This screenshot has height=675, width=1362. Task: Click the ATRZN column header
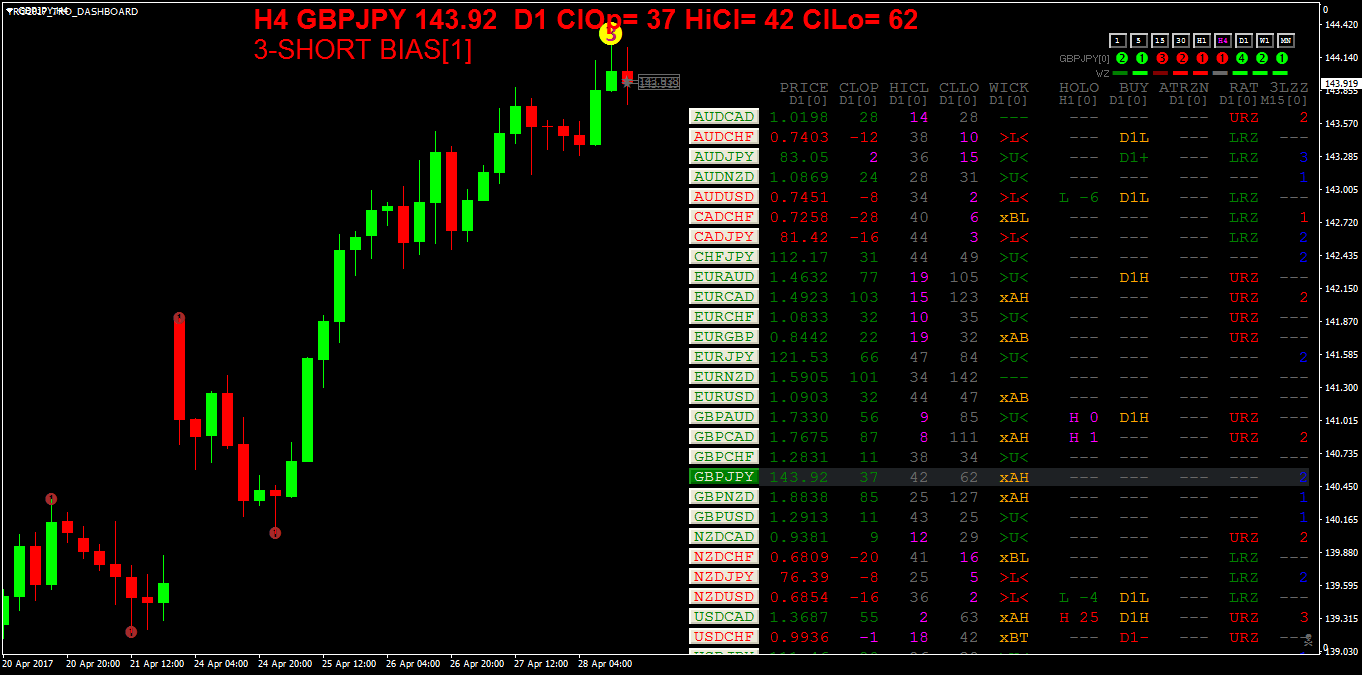coord(1184,88)
